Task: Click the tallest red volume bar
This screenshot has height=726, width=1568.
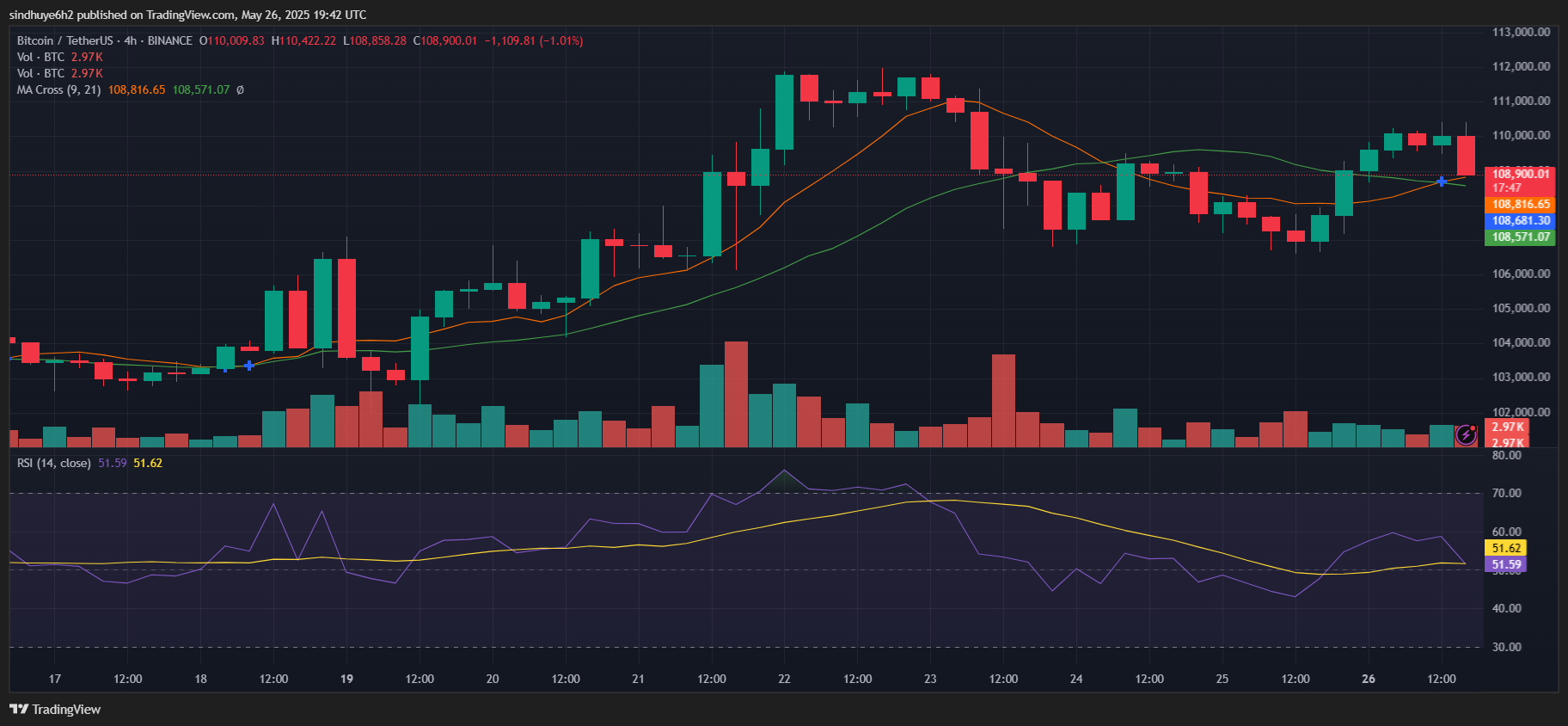Action: point(736,394)
